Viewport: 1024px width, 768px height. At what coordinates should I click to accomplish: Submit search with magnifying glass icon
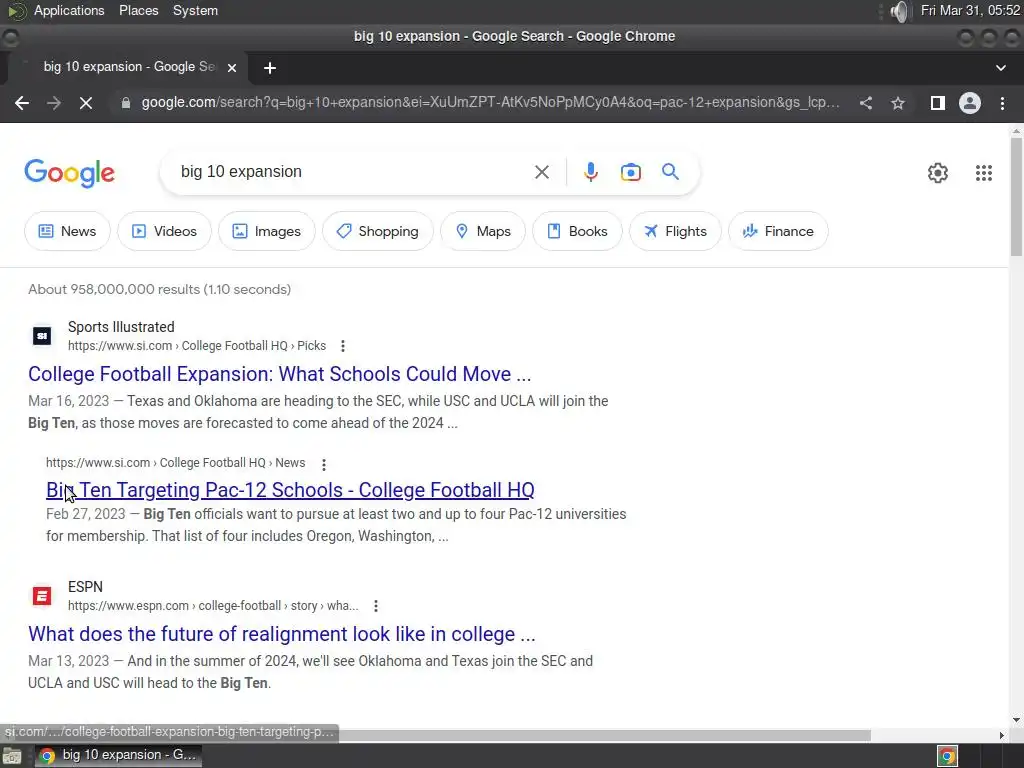(670, 172)
